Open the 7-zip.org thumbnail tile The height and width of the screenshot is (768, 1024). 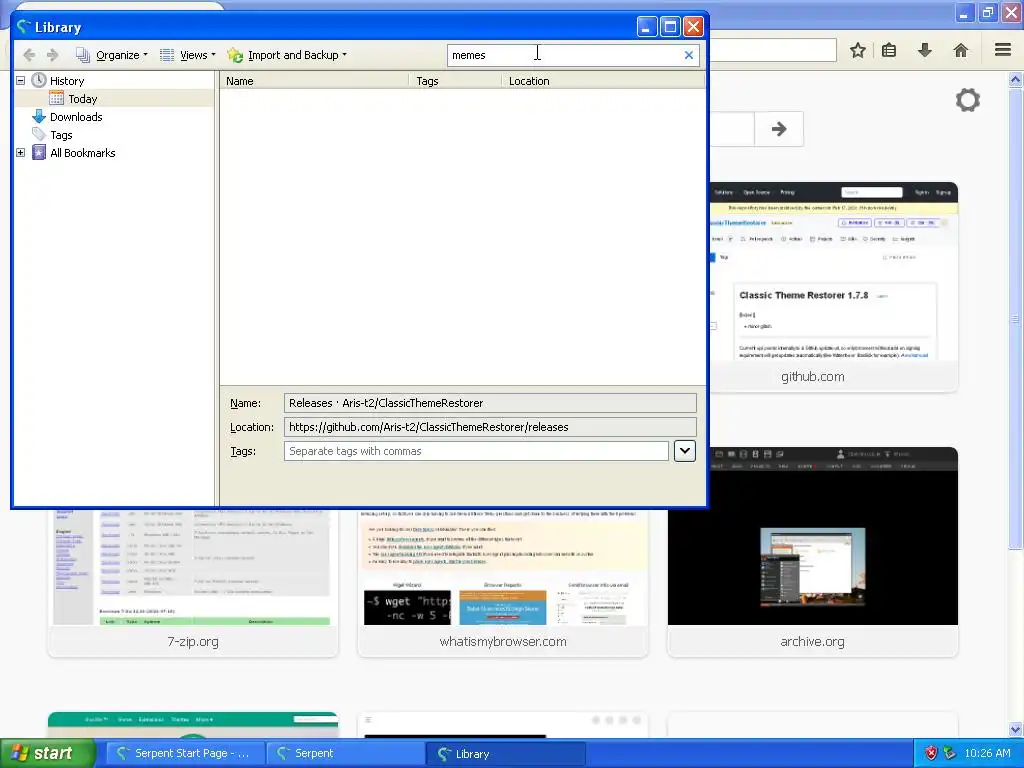coord(193,582)
